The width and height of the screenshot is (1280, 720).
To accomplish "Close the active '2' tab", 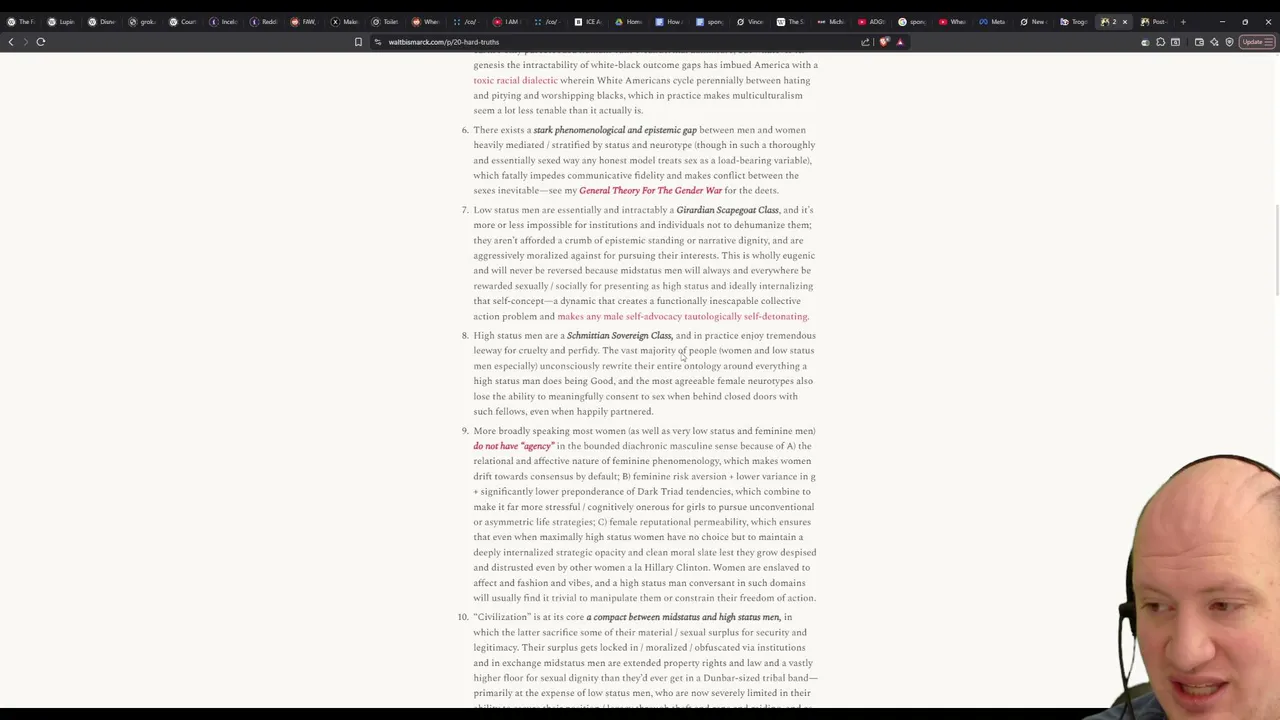I will tap(1124, 22).
